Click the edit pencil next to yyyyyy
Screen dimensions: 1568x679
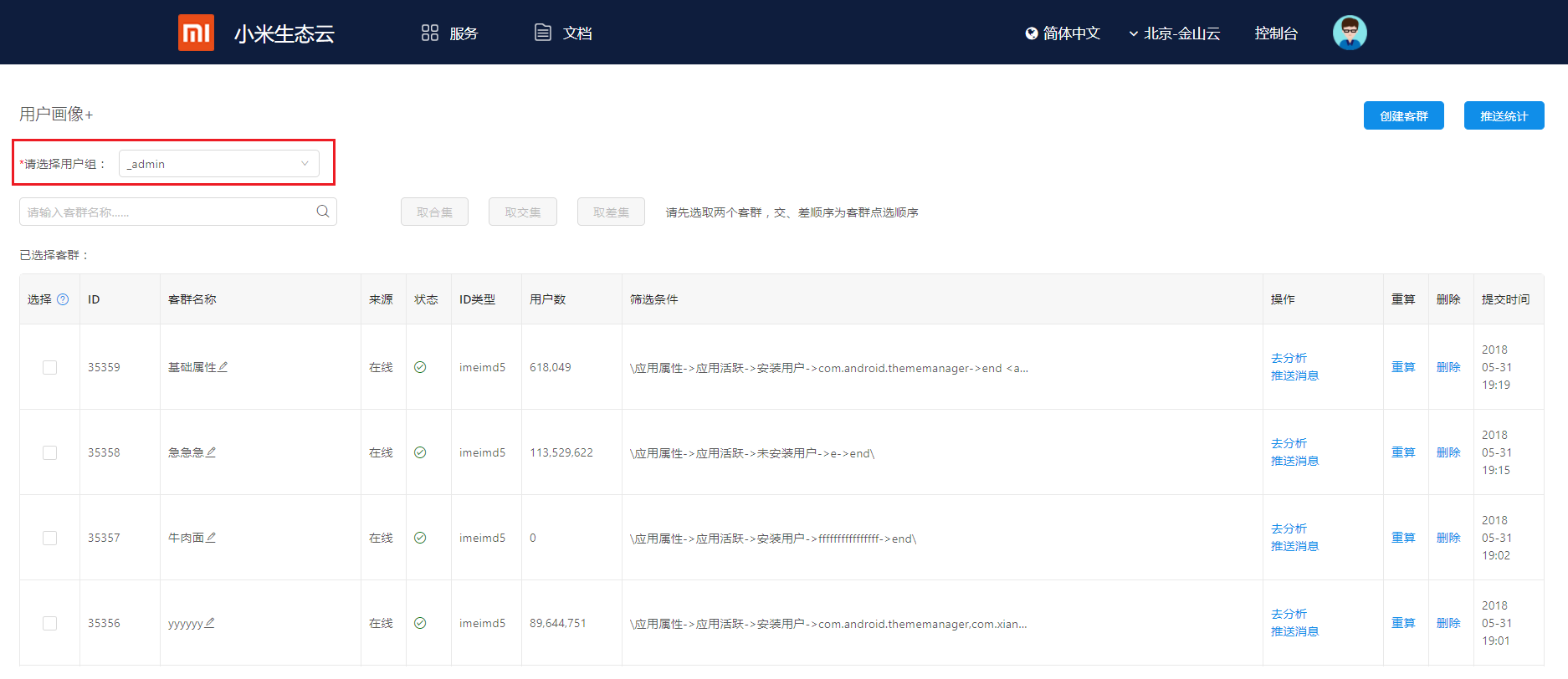[210, 623]
